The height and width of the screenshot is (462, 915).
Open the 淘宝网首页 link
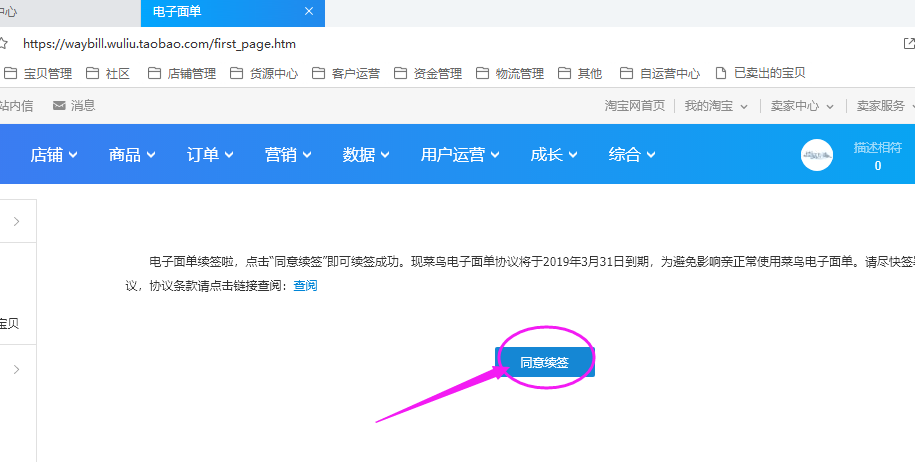coord(634,106)
